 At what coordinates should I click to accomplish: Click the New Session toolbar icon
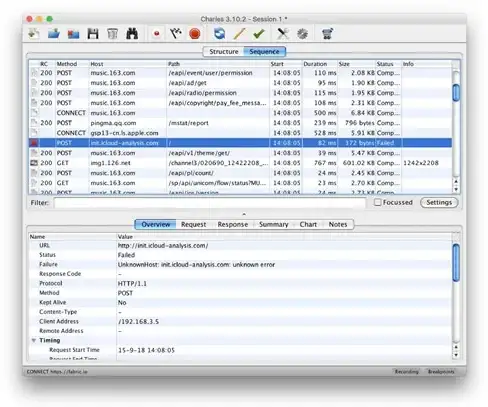[34, 34]
